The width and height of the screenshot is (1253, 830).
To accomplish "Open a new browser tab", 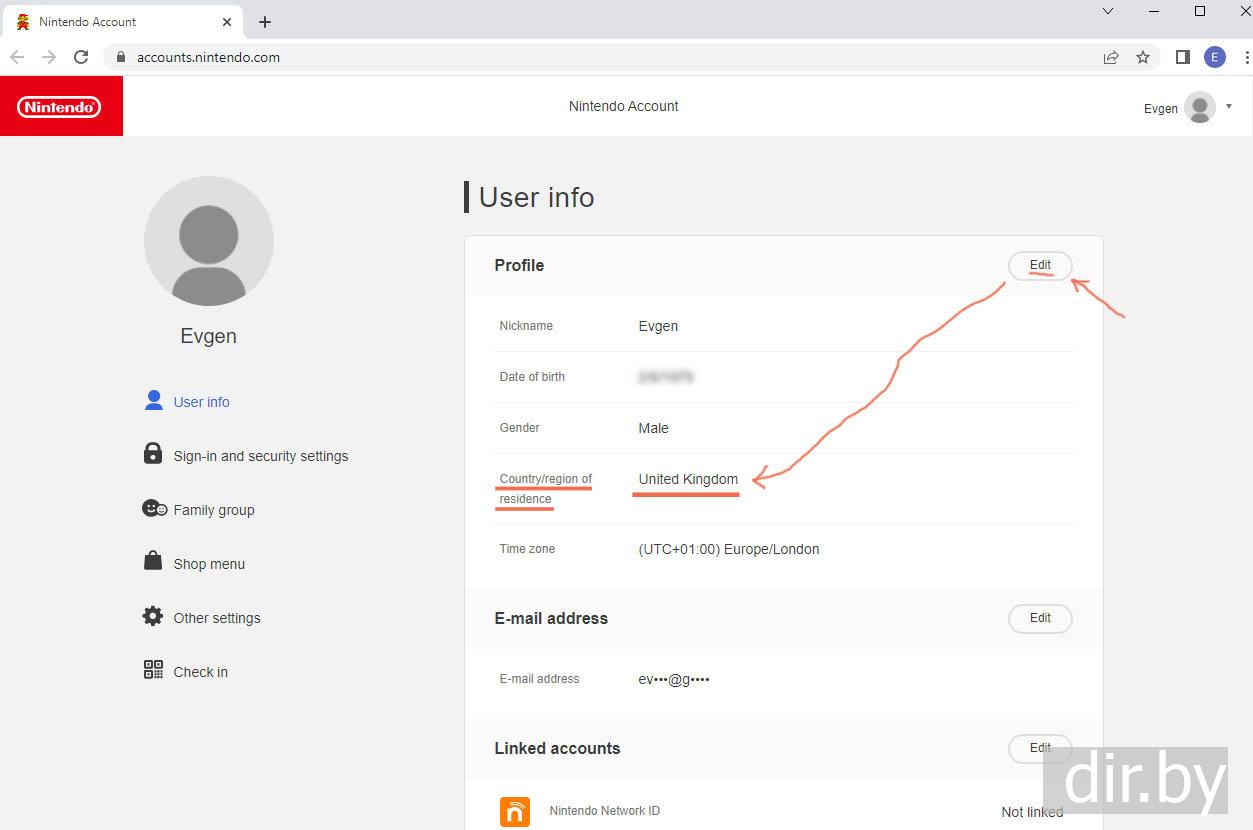I will pyautogui.click(x=265, y=22).
